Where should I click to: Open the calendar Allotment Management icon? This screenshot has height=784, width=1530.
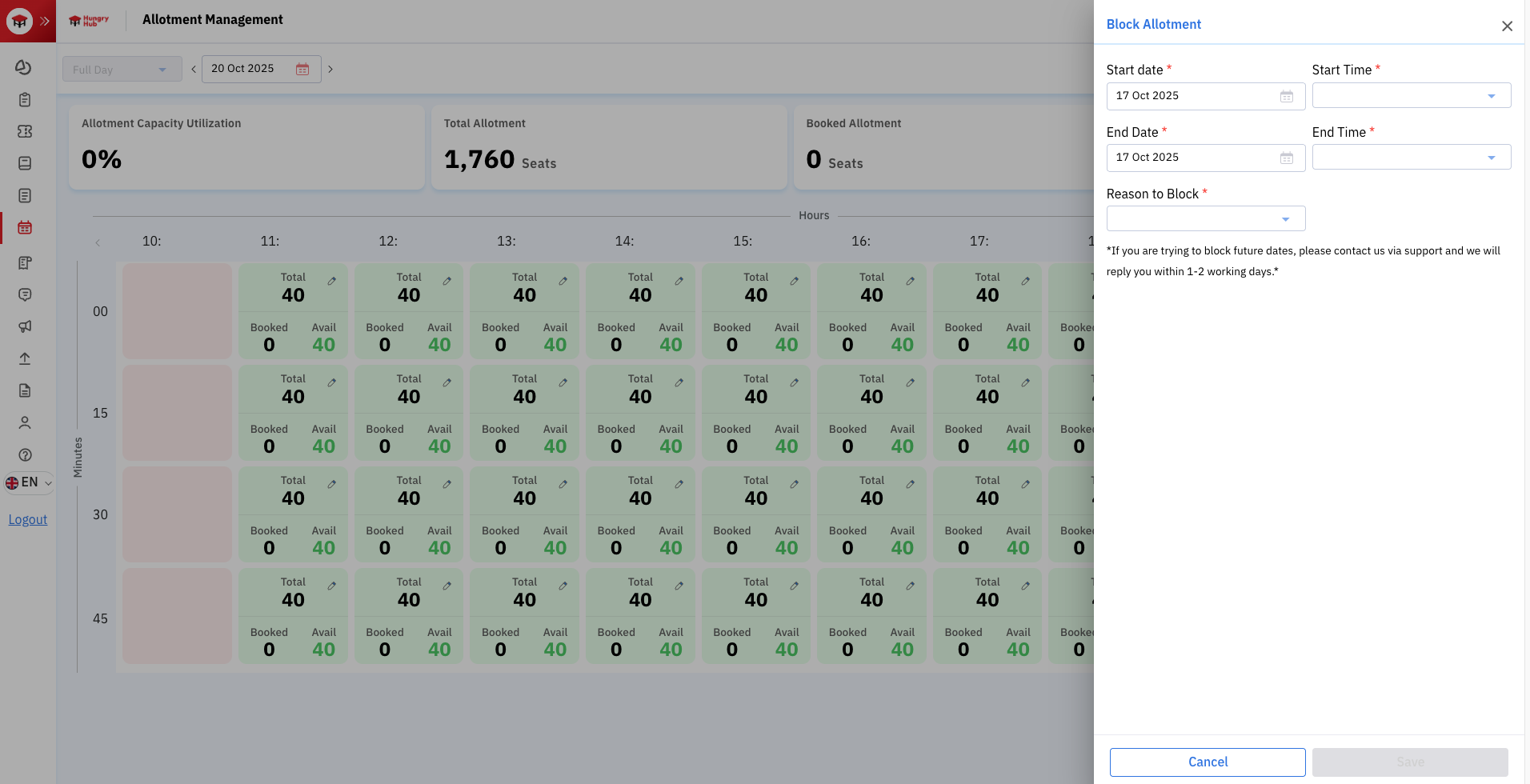pos(25,227)
